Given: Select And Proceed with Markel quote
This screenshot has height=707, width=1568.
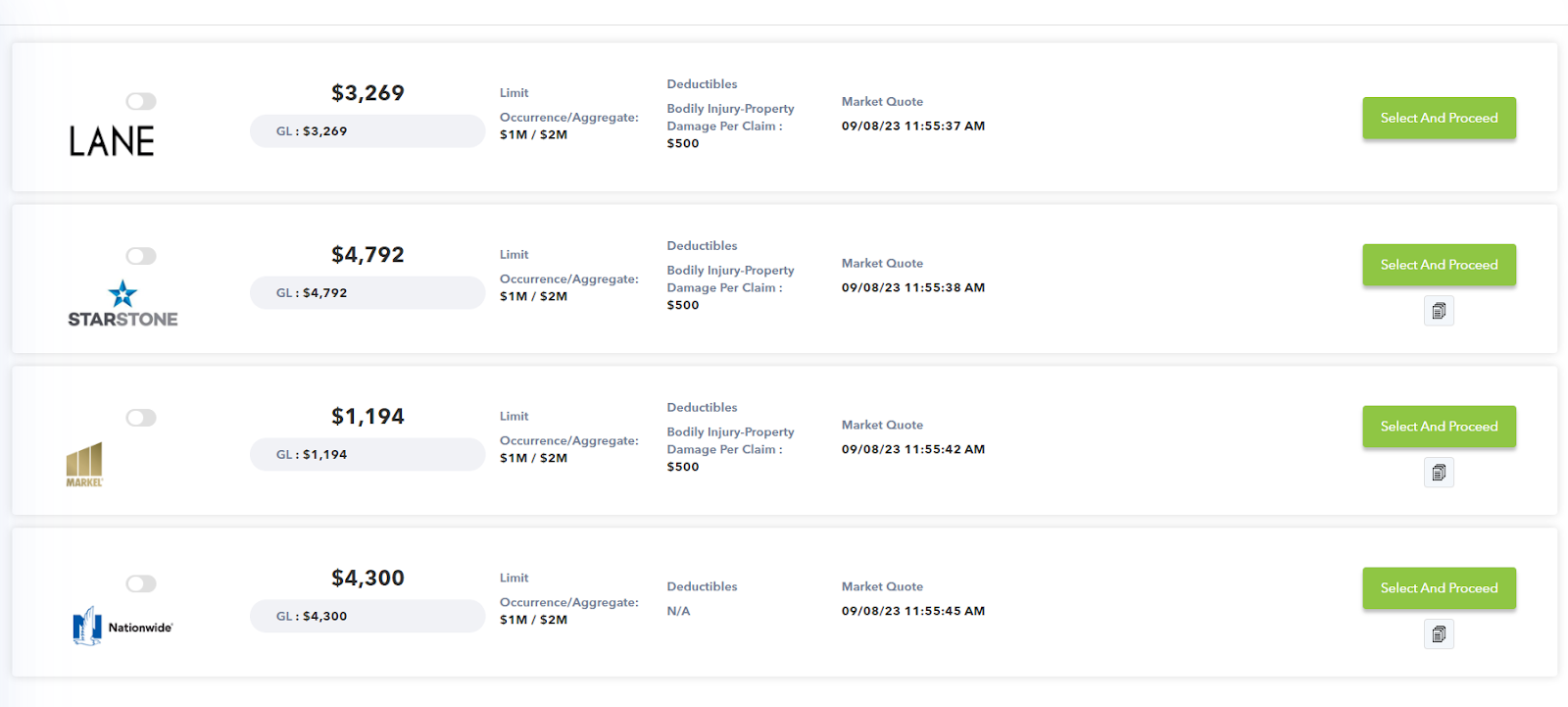Looking at the screenshot, I should tap(1439, 427).
